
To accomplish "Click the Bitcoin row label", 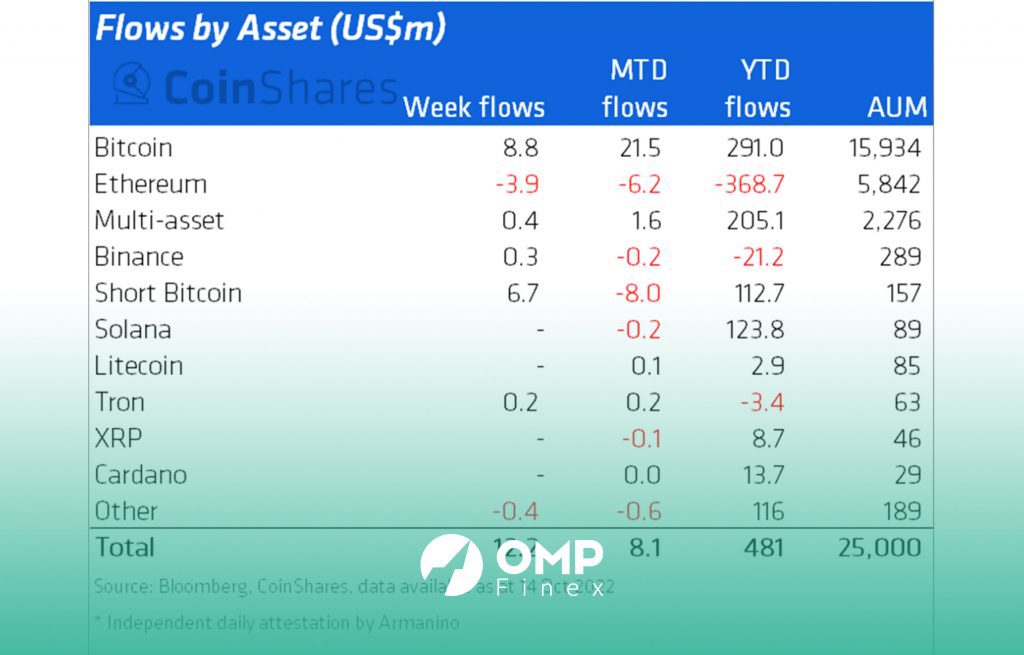I will tap(133, 148).
